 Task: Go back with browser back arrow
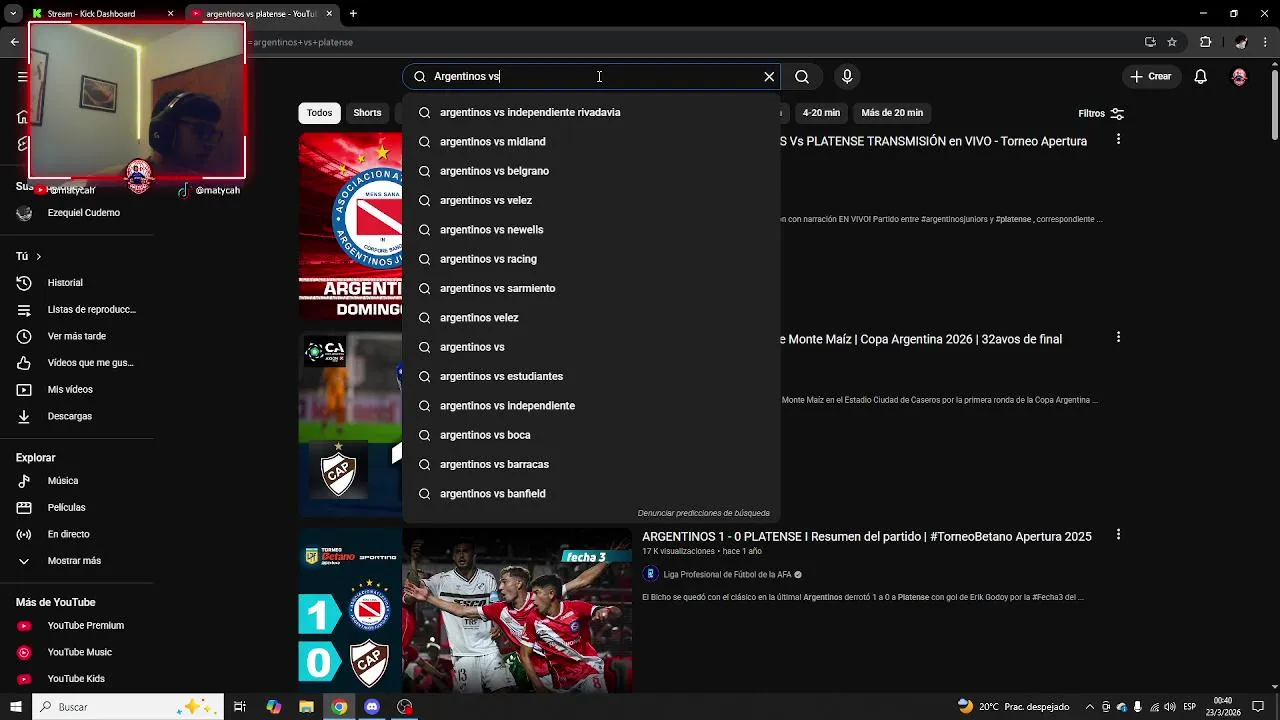click(x=14, y=42)
